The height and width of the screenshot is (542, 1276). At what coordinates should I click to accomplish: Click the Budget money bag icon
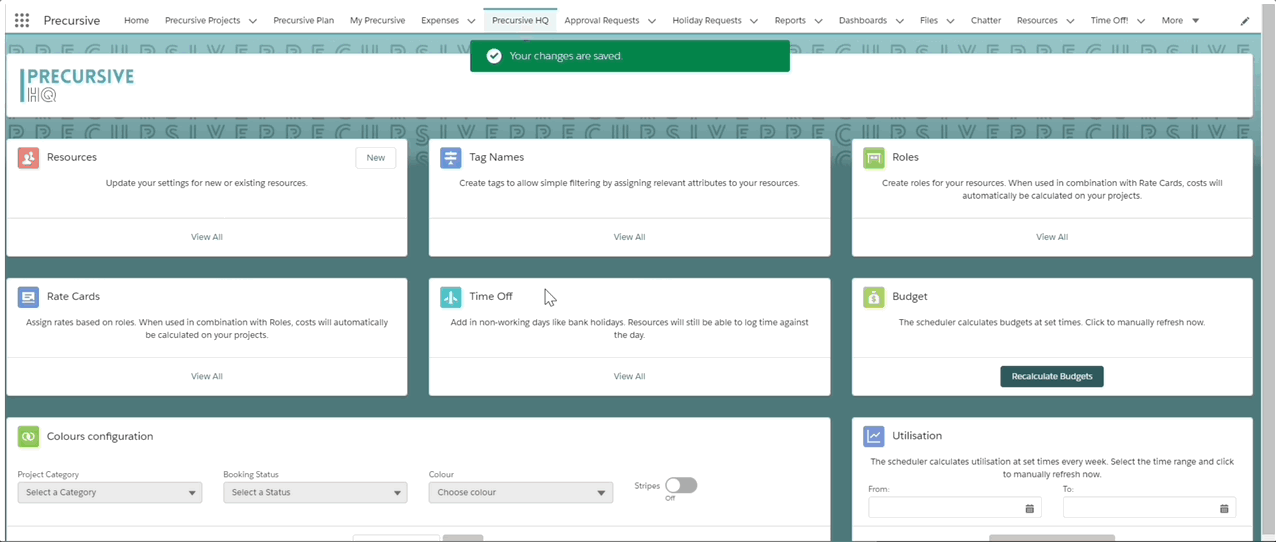[874, 297]
